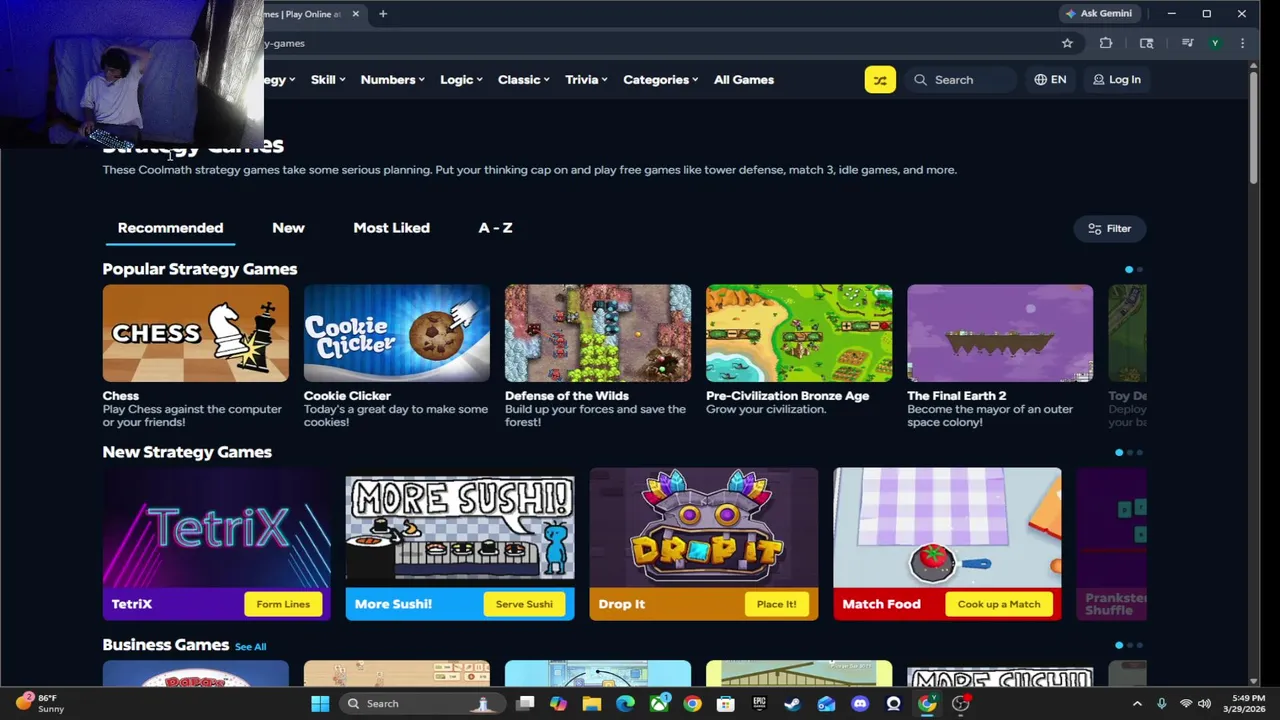Expand the Trivia games dropdown
1280x720 pixels.
pyautogui.click(x=586, y=80)
